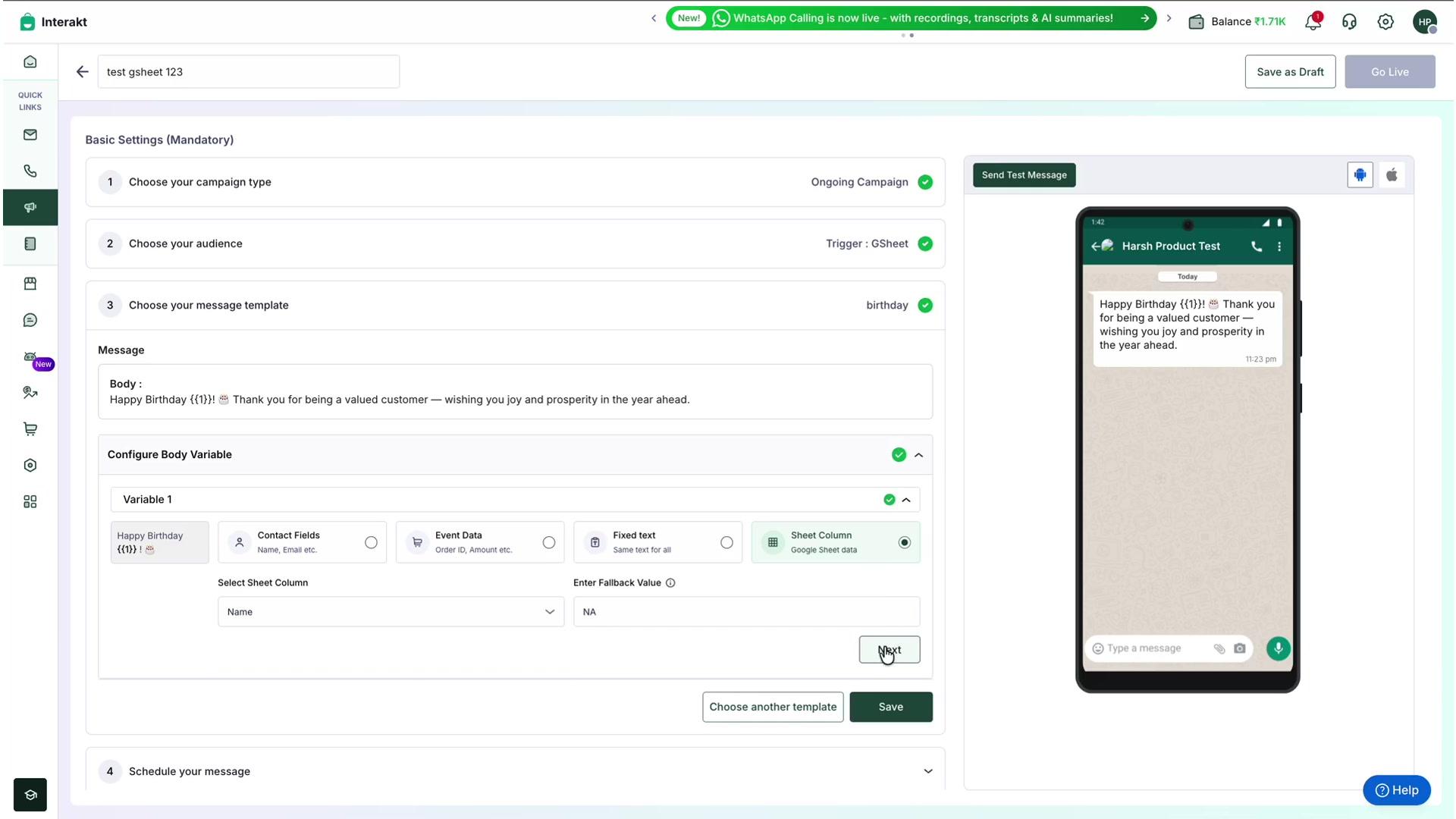Collapse the Variable 1 section
This screenshot has width=1456, height=819.
906,500
